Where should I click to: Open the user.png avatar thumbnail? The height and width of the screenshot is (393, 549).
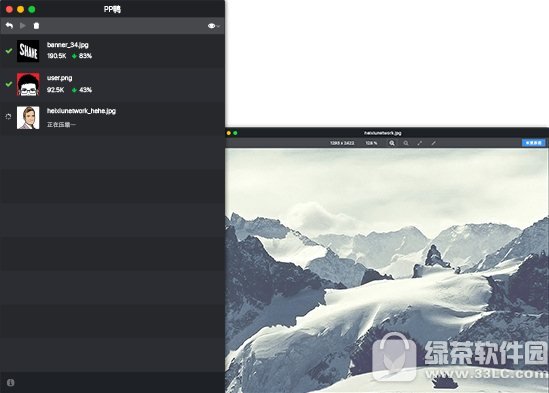pos(28,84)
